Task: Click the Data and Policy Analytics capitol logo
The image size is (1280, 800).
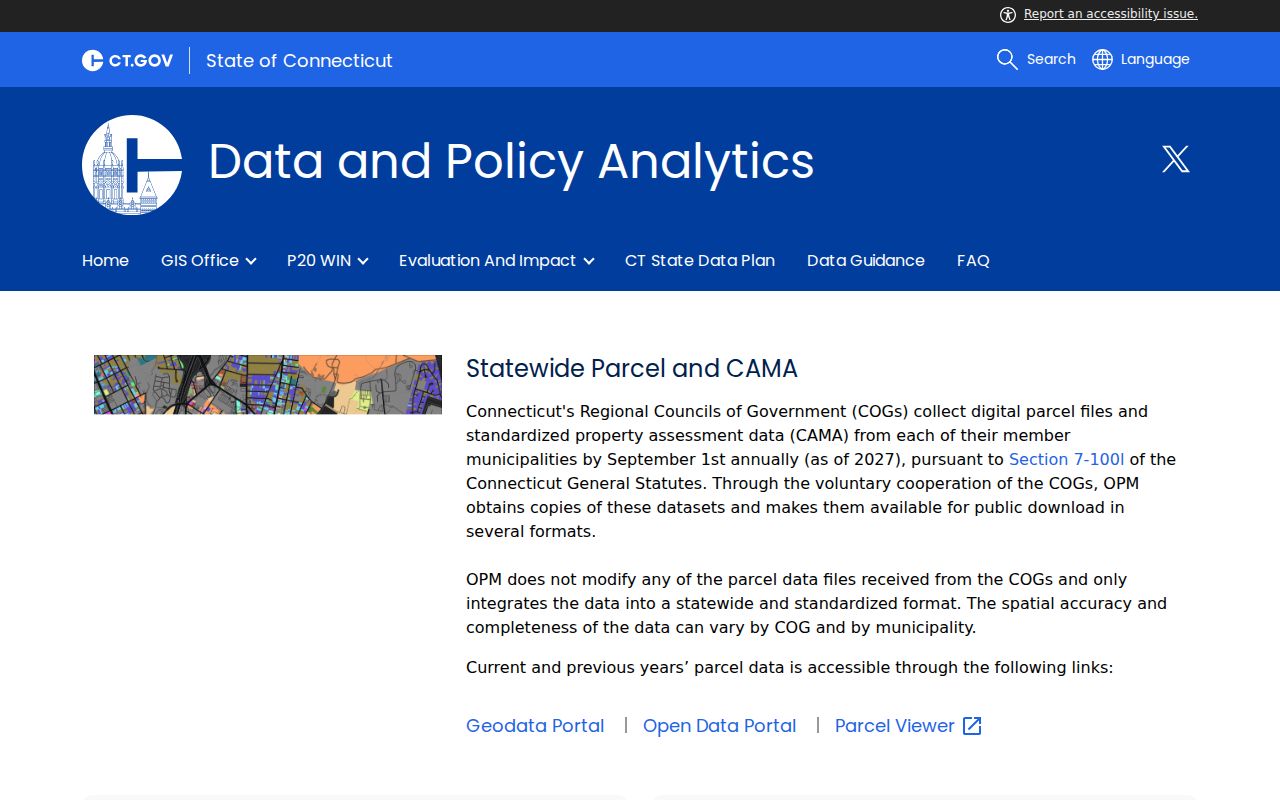Action: click(x=132, y=165)
